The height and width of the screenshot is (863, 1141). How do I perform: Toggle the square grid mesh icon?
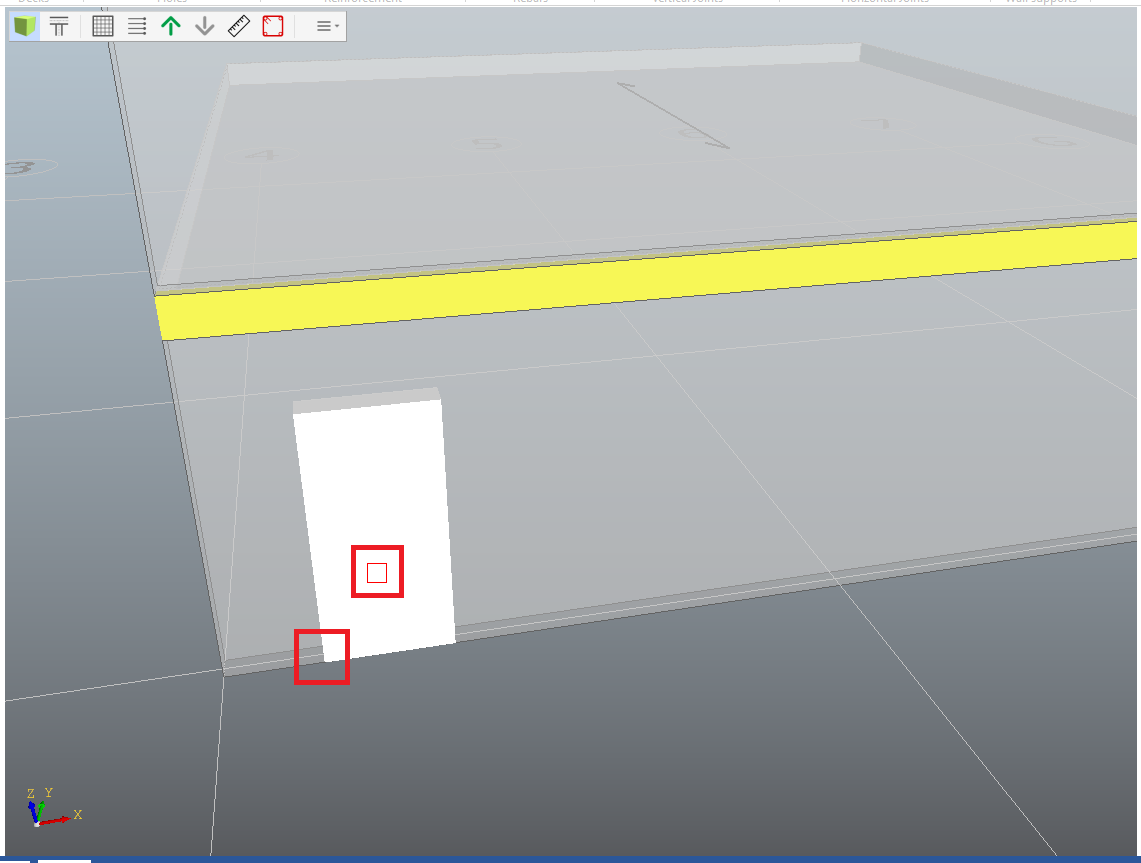pos(103,27)
